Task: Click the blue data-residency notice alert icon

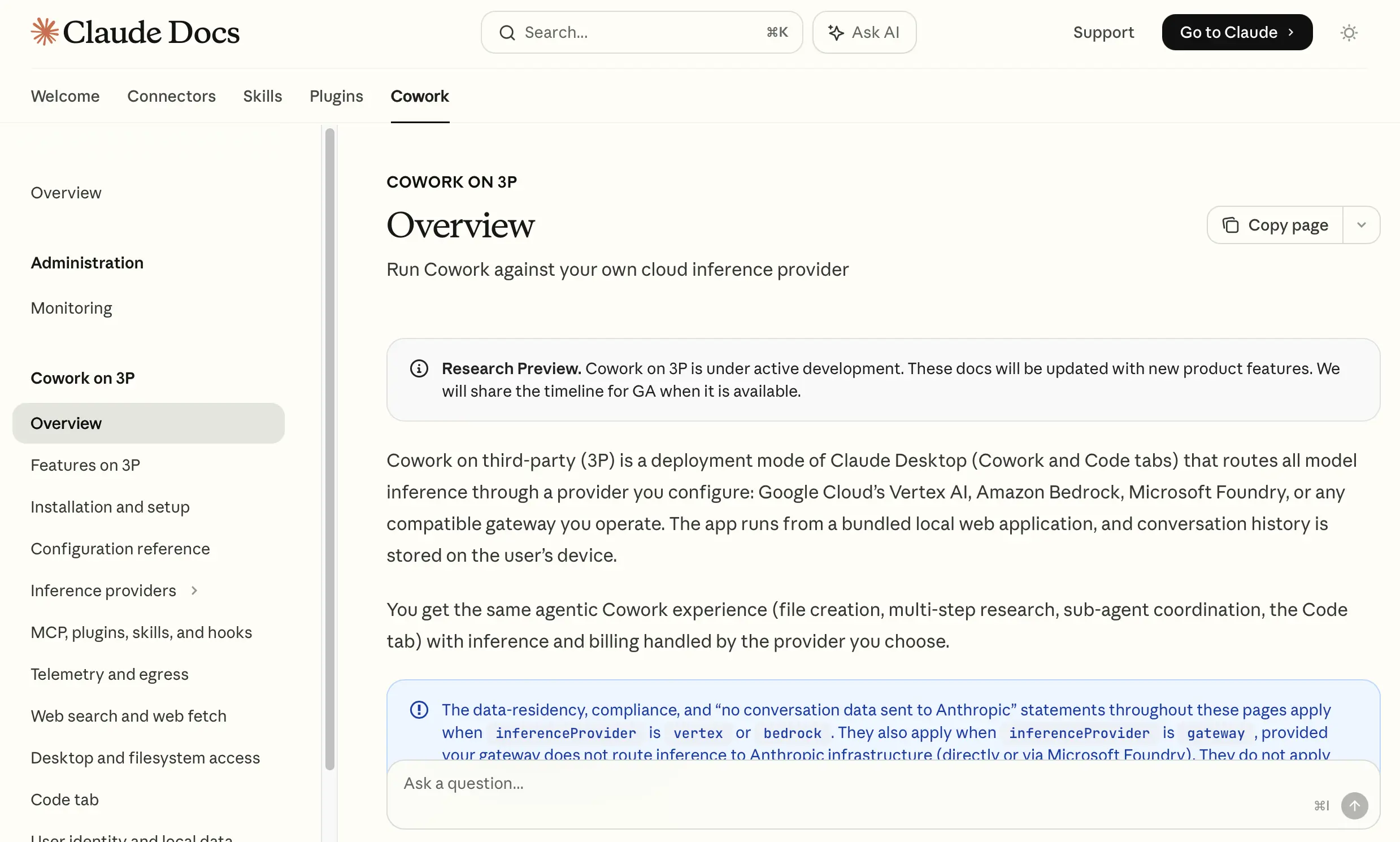Action: pos(419,710)
